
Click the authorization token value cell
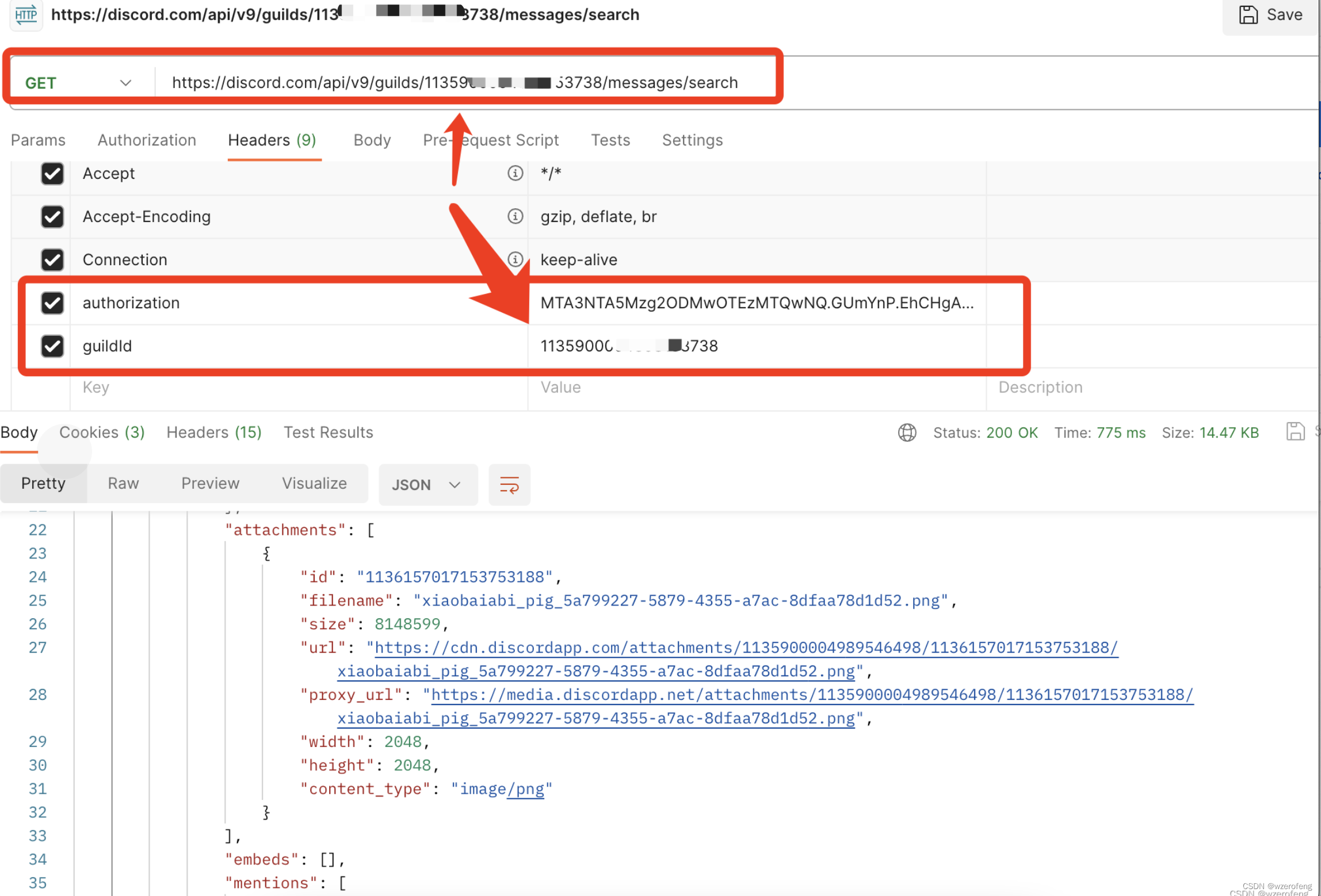[757, 303]
